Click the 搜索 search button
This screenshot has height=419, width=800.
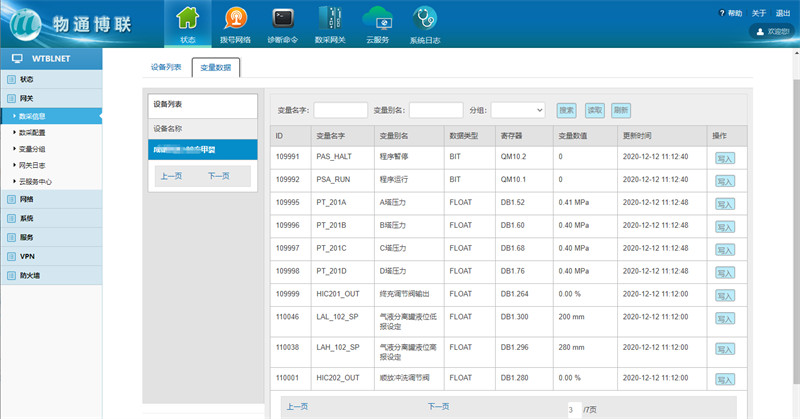pos(567,110)
